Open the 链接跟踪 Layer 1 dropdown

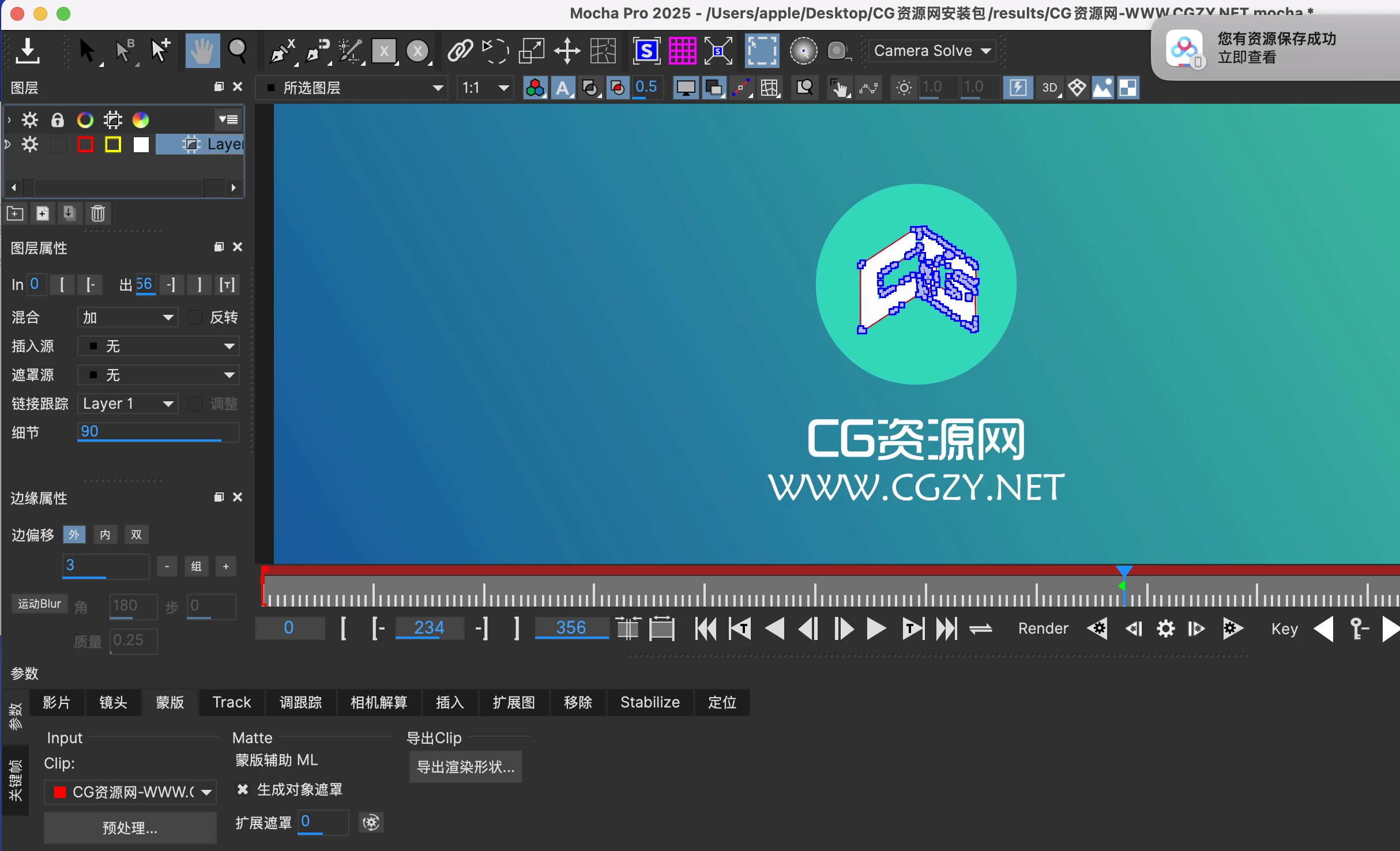pos(128,404)
